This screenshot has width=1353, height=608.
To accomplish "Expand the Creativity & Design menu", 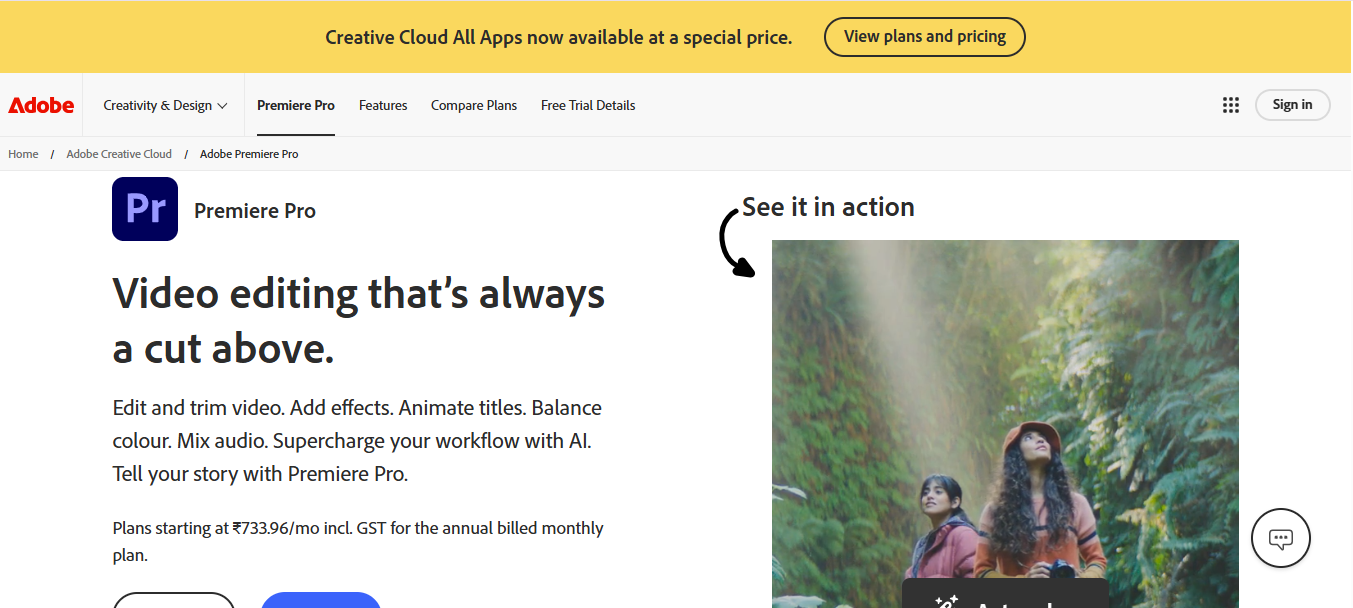I will 166,105.
